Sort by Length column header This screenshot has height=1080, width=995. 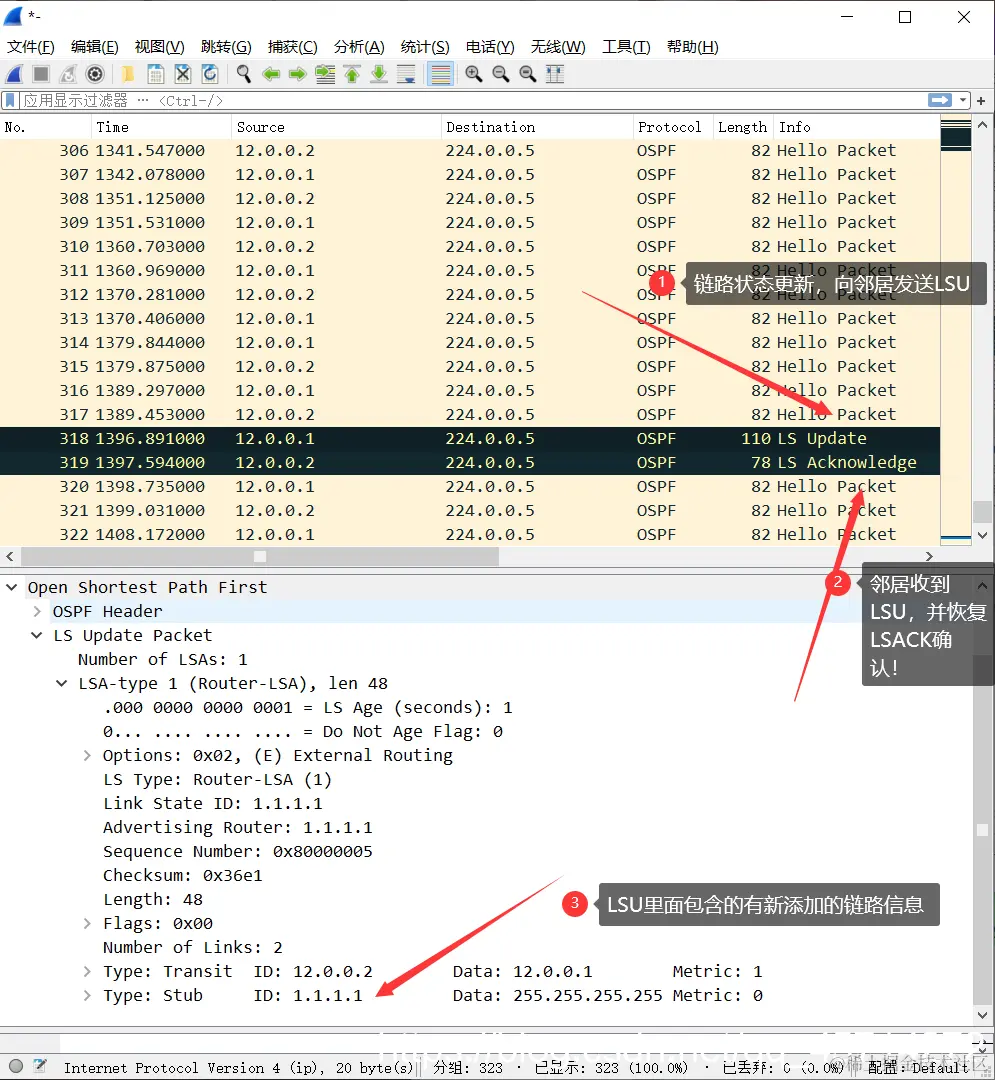[x=742, y=127]
